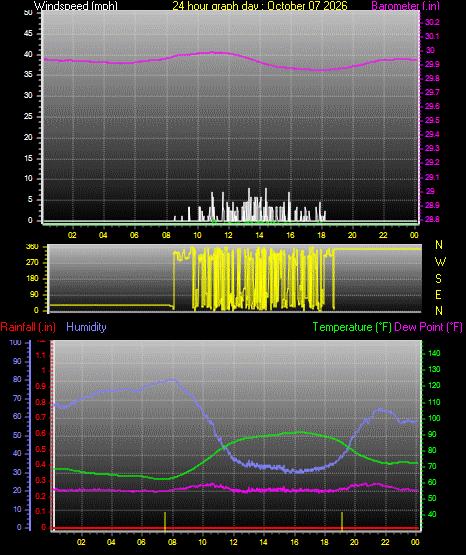
Task: Click 110 on the green temperature axis
Action: [434, 402]
